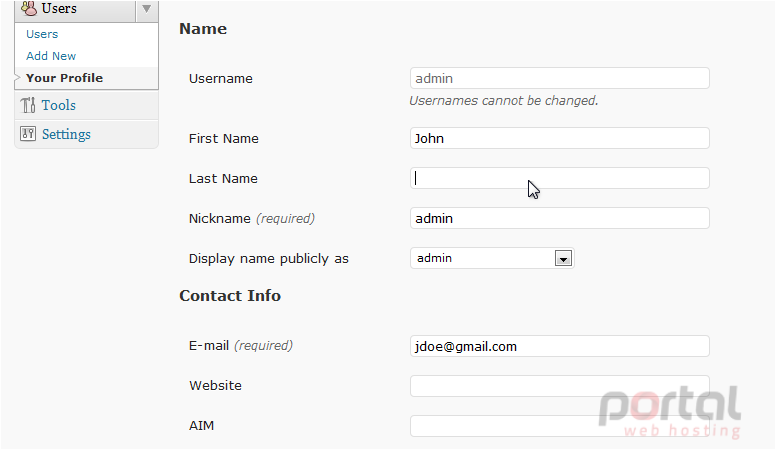Screen dimensions: 776x450
Task: Collapse the Users menu arrow
Action: coord(146,9)
